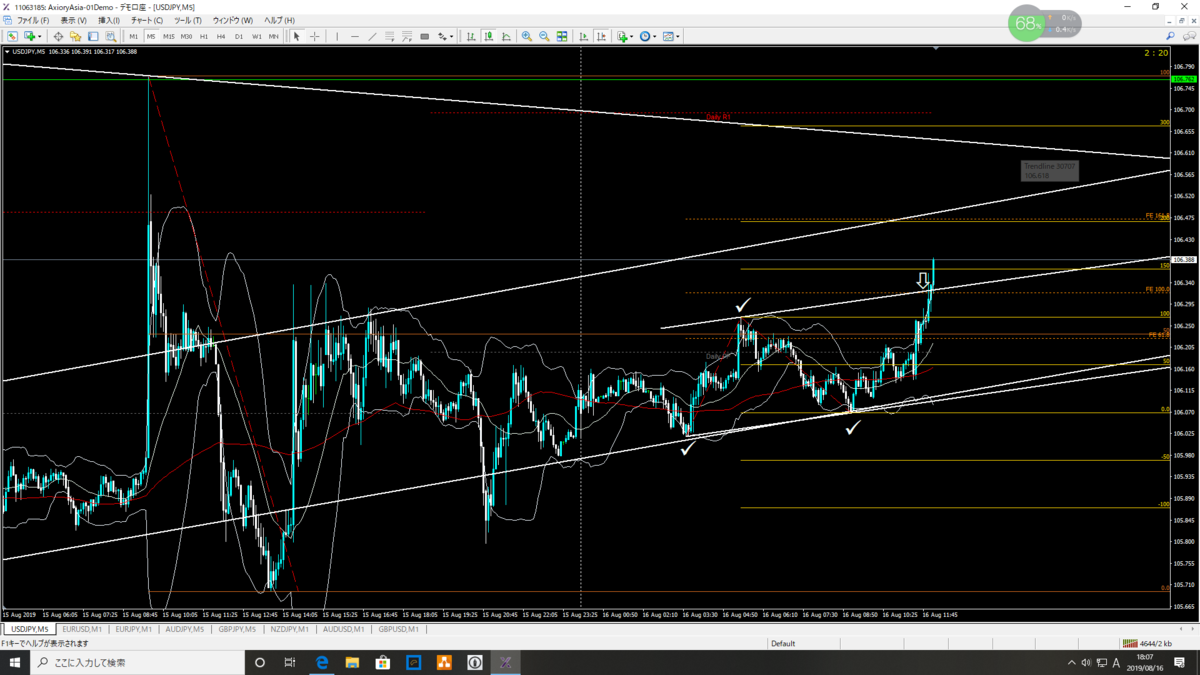The height and width of the screenshot is (675, 1200).
Task: Set timeframe to M15
Action: point(169,36)
